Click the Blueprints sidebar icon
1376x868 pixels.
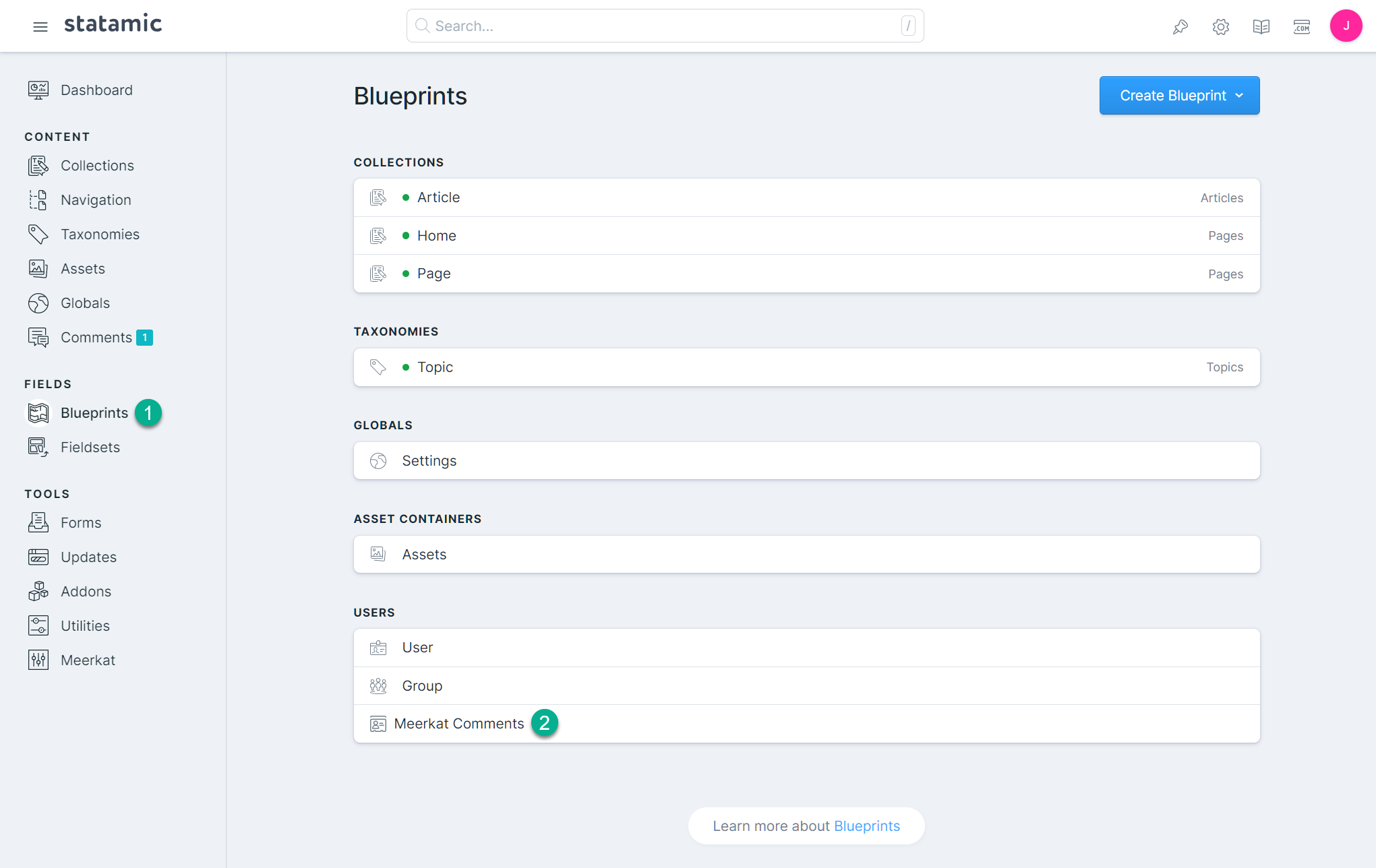(x=38, y=413)
